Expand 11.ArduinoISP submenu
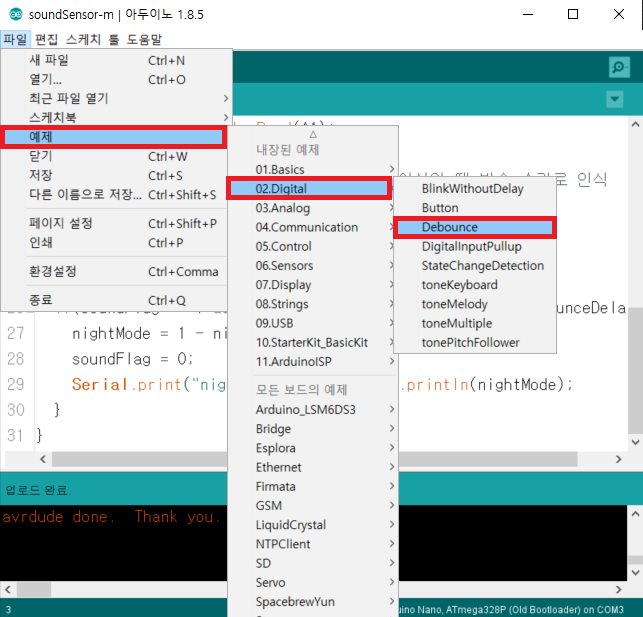 coord(313,362)
